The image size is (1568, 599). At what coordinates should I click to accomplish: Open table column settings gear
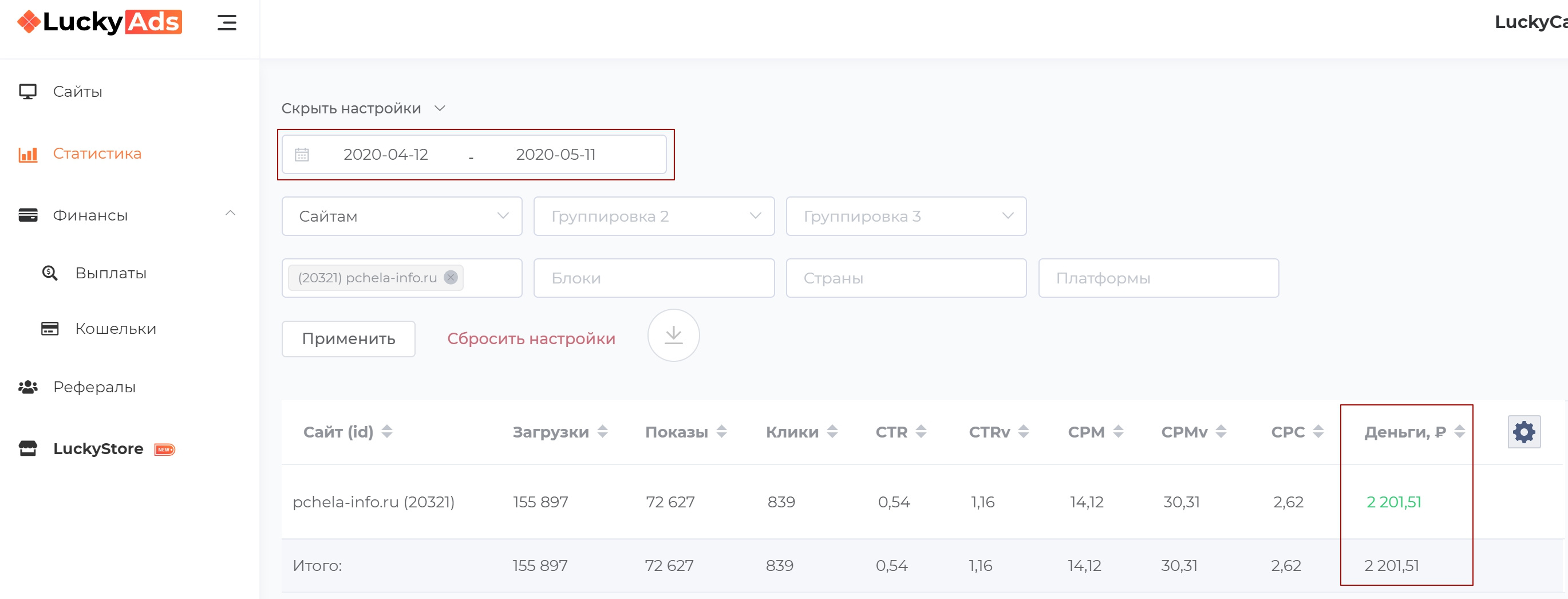click(x=1523, y=432)
